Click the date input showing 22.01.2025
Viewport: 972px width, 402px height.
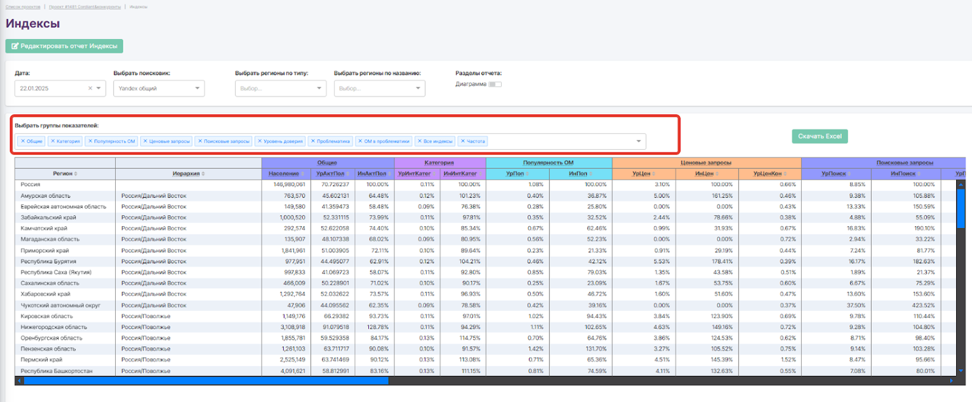click(48, 88)
